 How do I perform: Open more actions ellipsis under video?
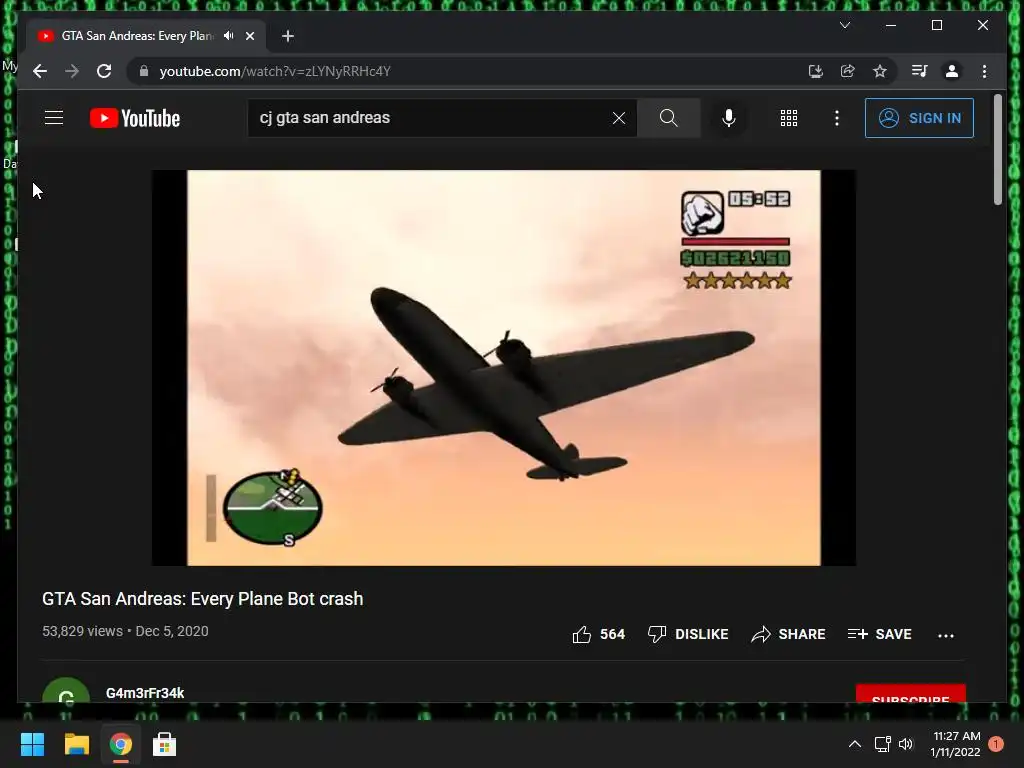pyautogui.click(x=946, y=635)
